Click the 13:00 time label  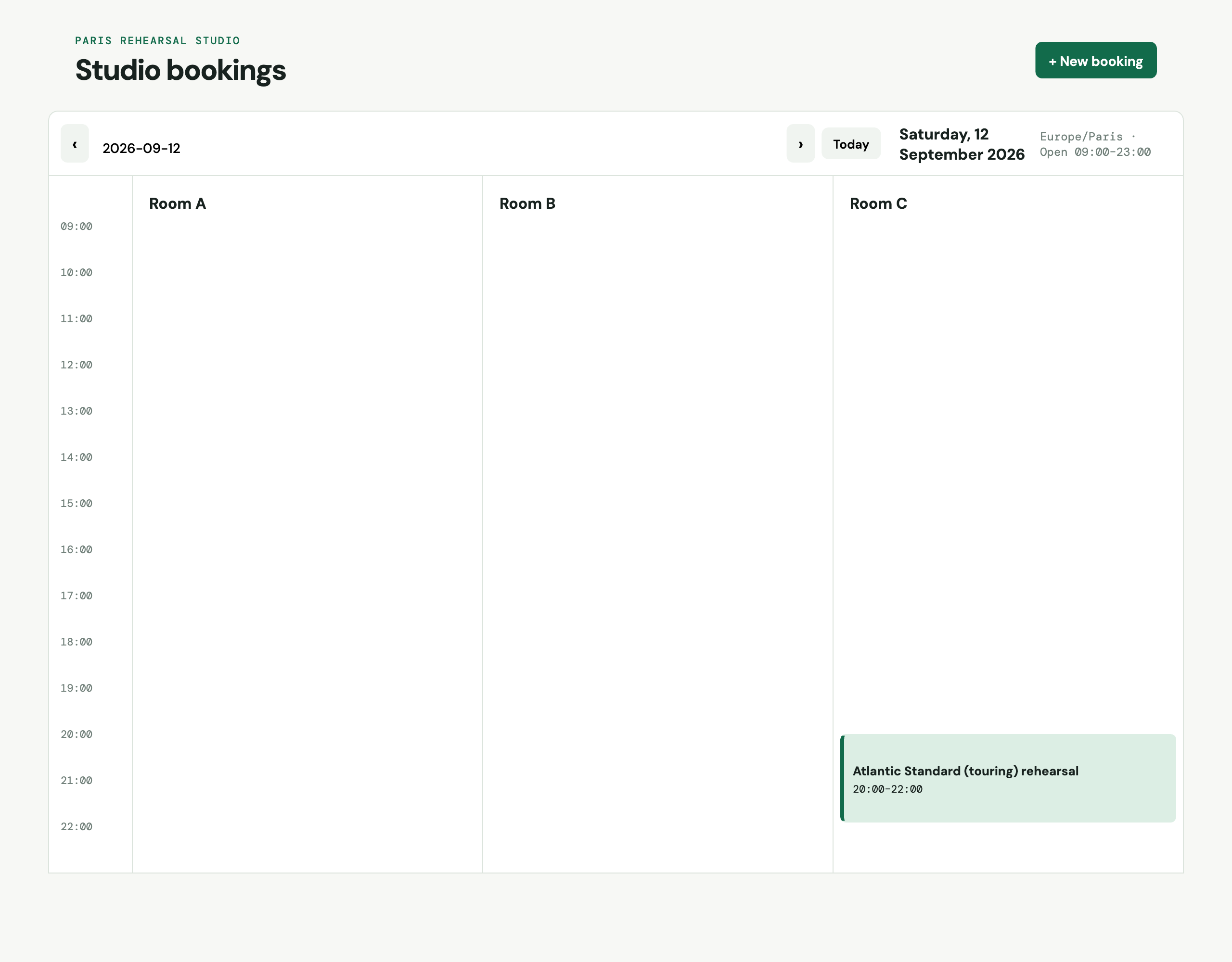tap(76, 411)
